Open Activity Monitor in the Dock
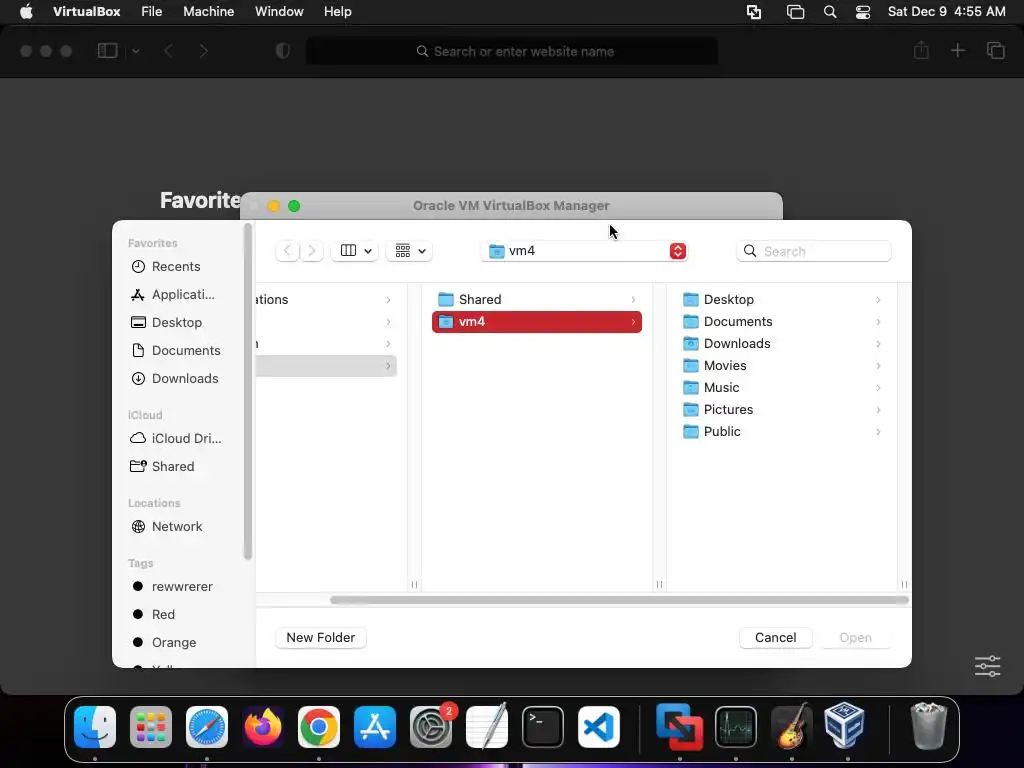Viewport: 1024px width, 768px height. (736, 727)
